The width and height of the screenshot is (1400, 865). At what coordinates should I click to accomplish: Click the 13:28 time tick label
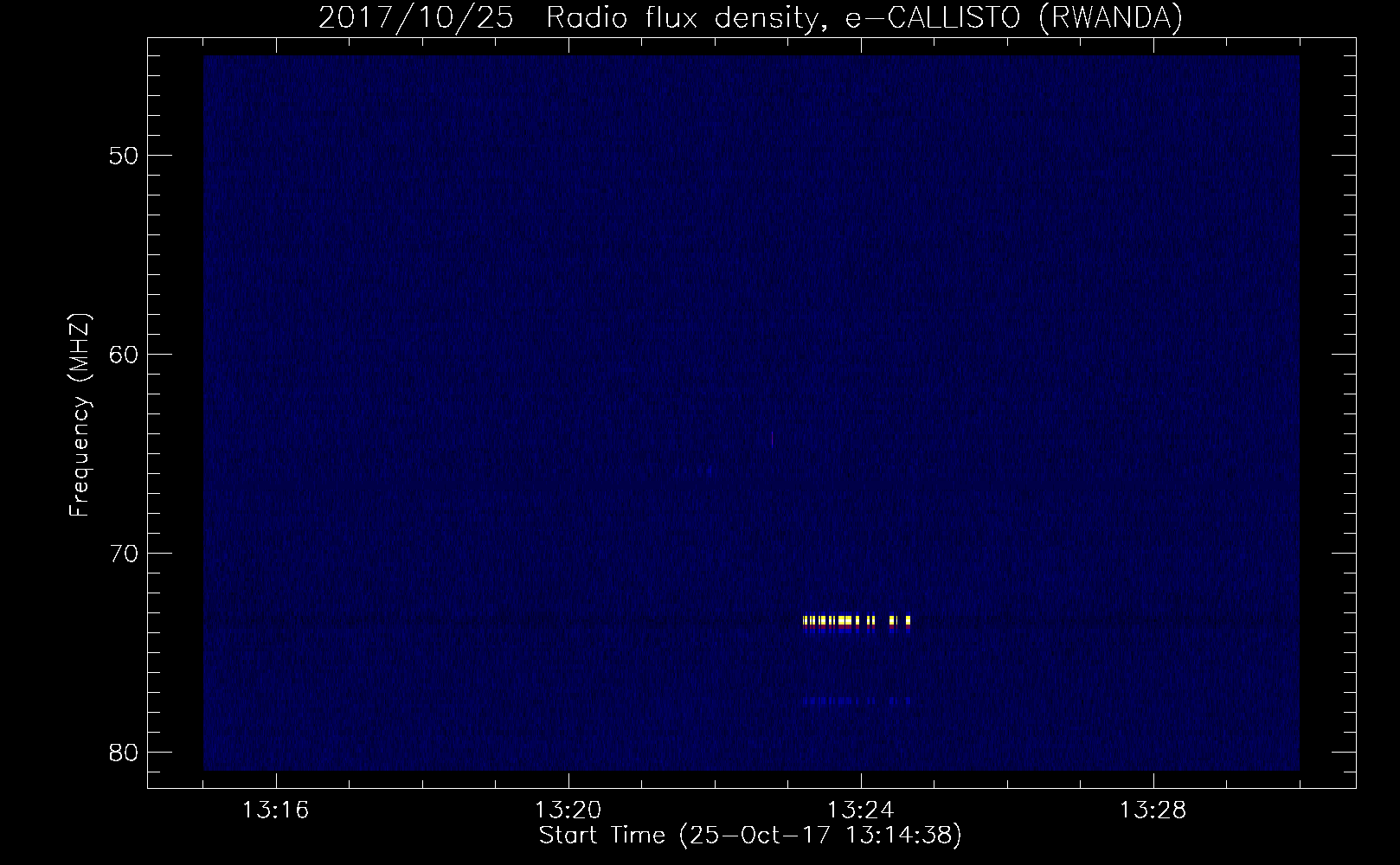point(1153,811)
